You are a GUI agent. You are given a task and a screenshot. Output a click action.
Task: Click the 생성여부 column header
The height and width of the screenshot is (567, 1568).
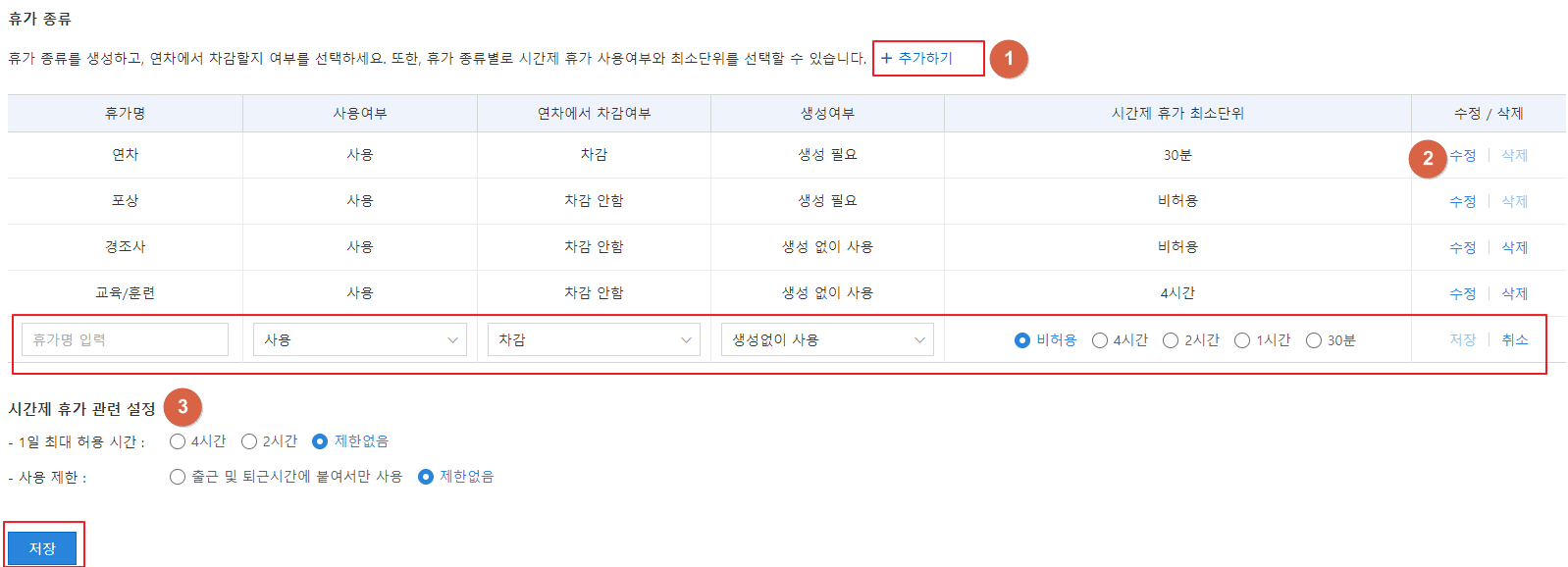click(x=827, y=113)
